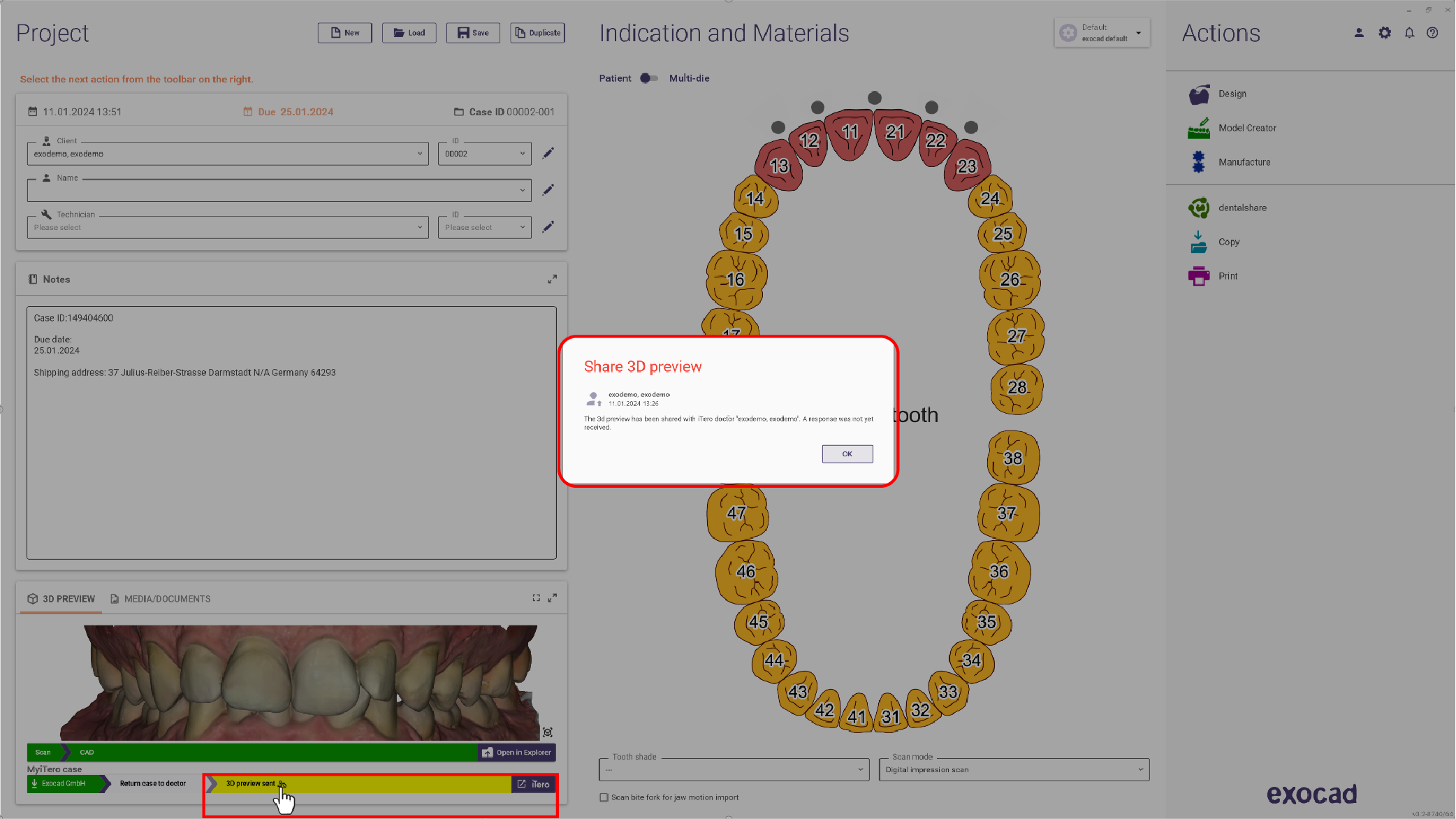Select tooth 26 on the dental chart

1010,280
